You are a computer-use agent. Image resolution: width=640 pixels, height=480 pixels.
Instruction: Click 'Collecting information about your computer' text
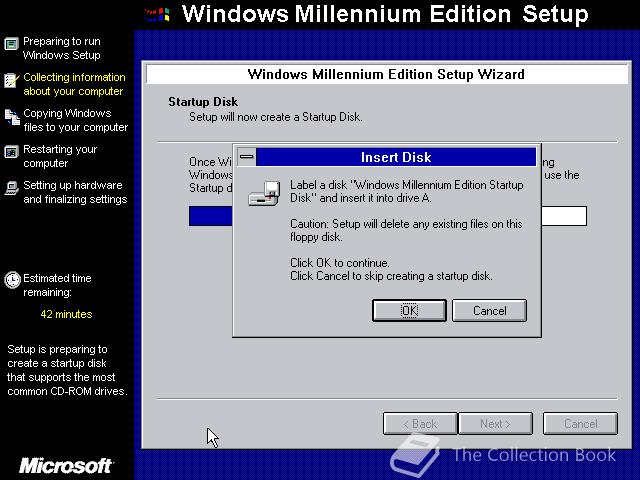coord(74,84)
